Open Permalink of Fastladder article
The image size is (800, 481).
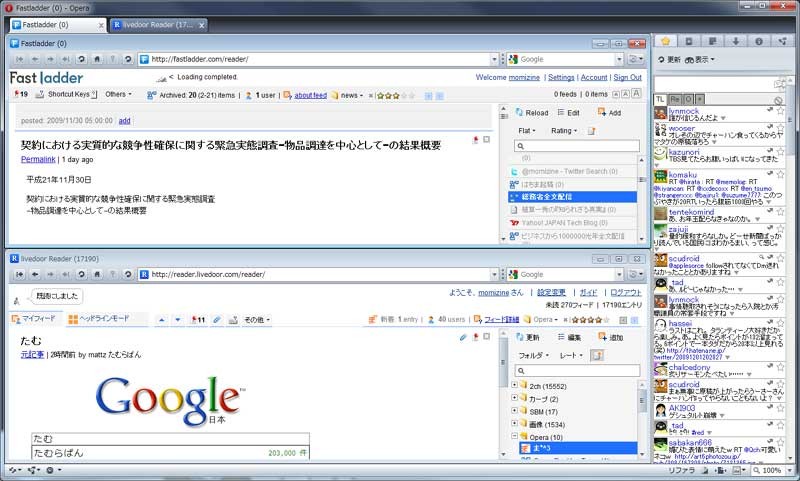point(38,159)
